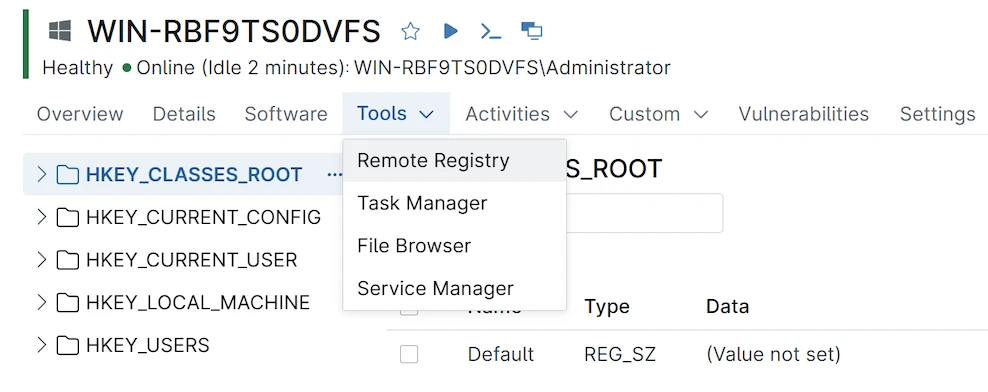This screenshot has width=988, height=392.
Task: Click the HKEY_CURRENT_CONFIG folder icon
Action: click(x=67, y=217)
